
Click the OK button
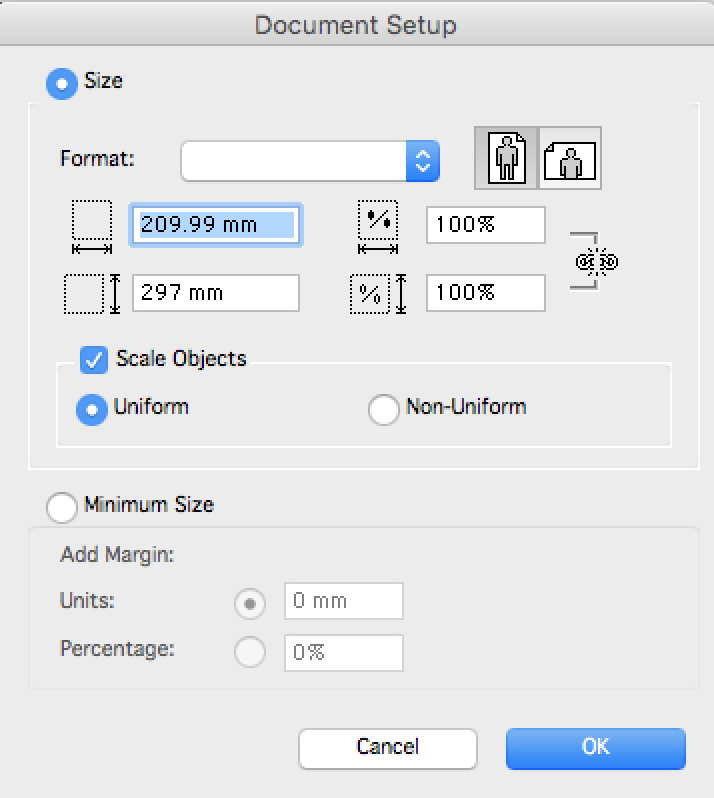click(596, 748)
